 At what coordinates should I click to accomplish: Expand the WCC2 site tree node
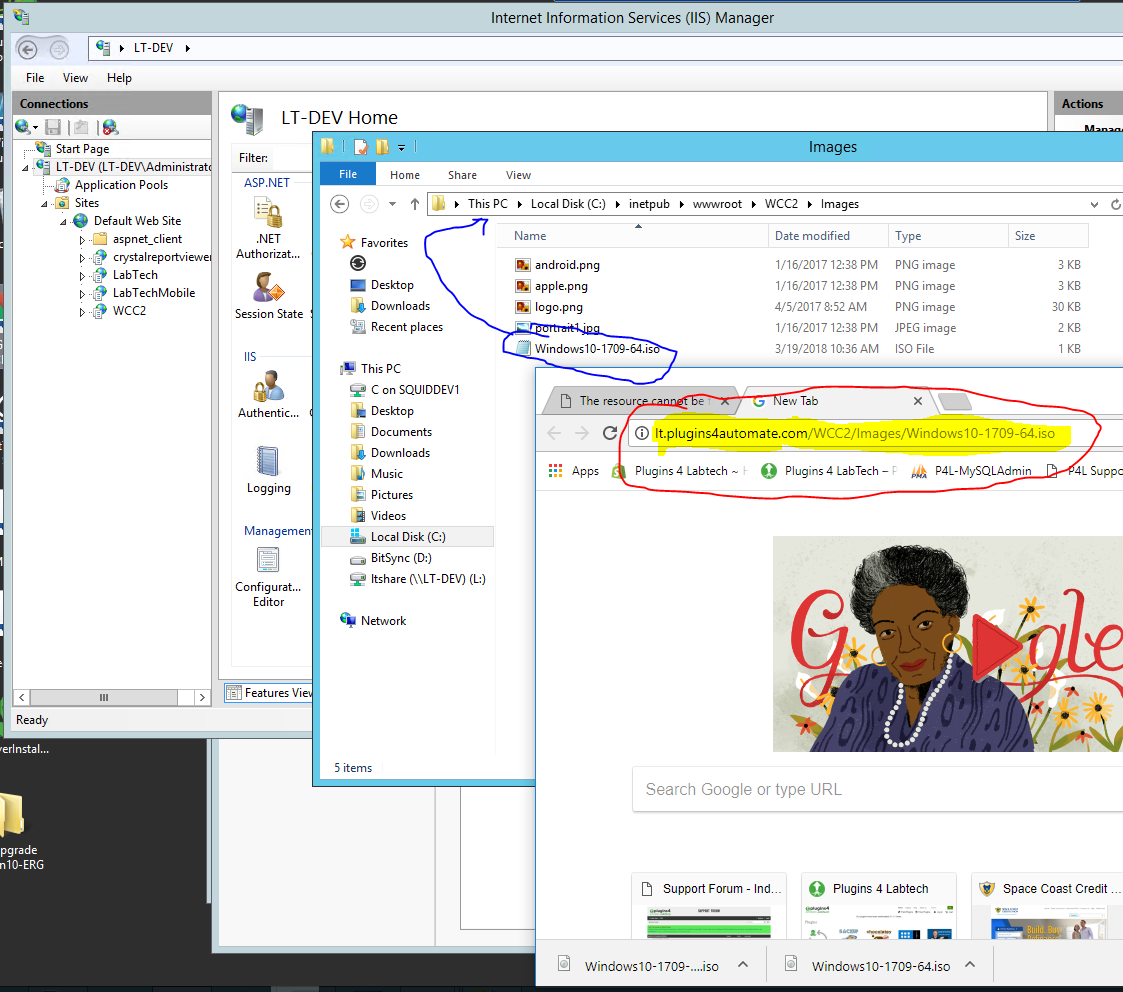[83, 312]
